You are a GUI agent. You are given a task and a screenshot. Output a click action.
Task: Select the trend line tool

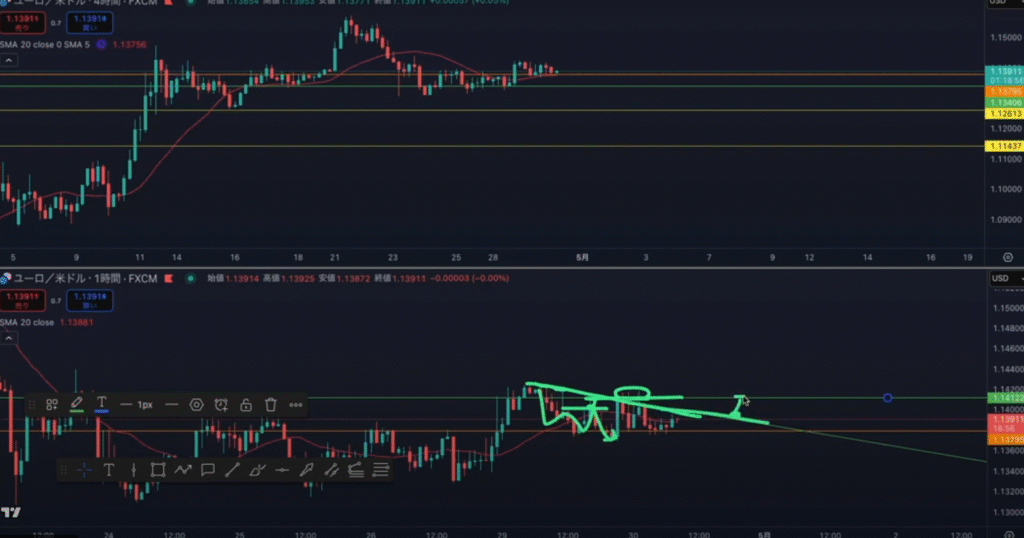(232, 469)
